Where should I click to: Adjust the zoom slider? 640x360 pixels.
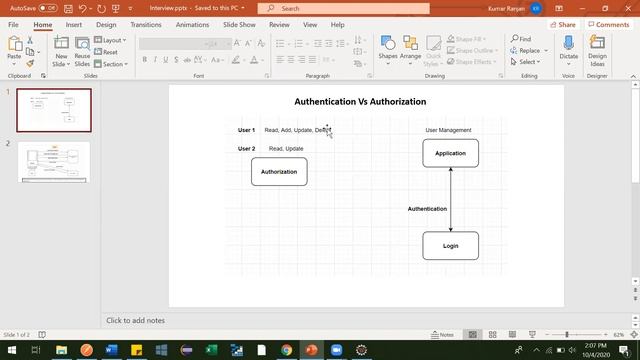click(567, 335)
